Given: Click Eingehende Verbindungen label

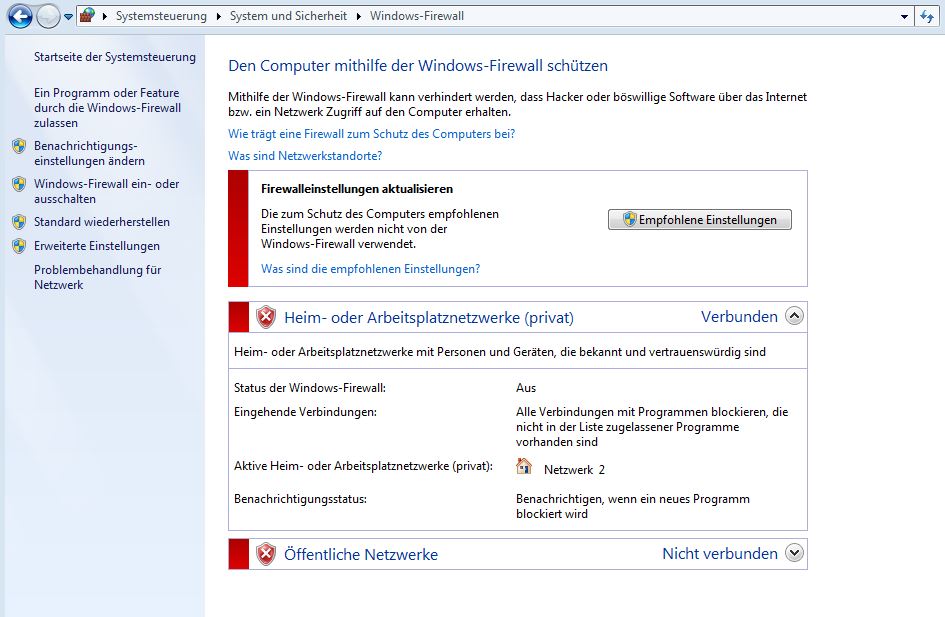Looking at the screenshot, I should [x=305, y=412].
